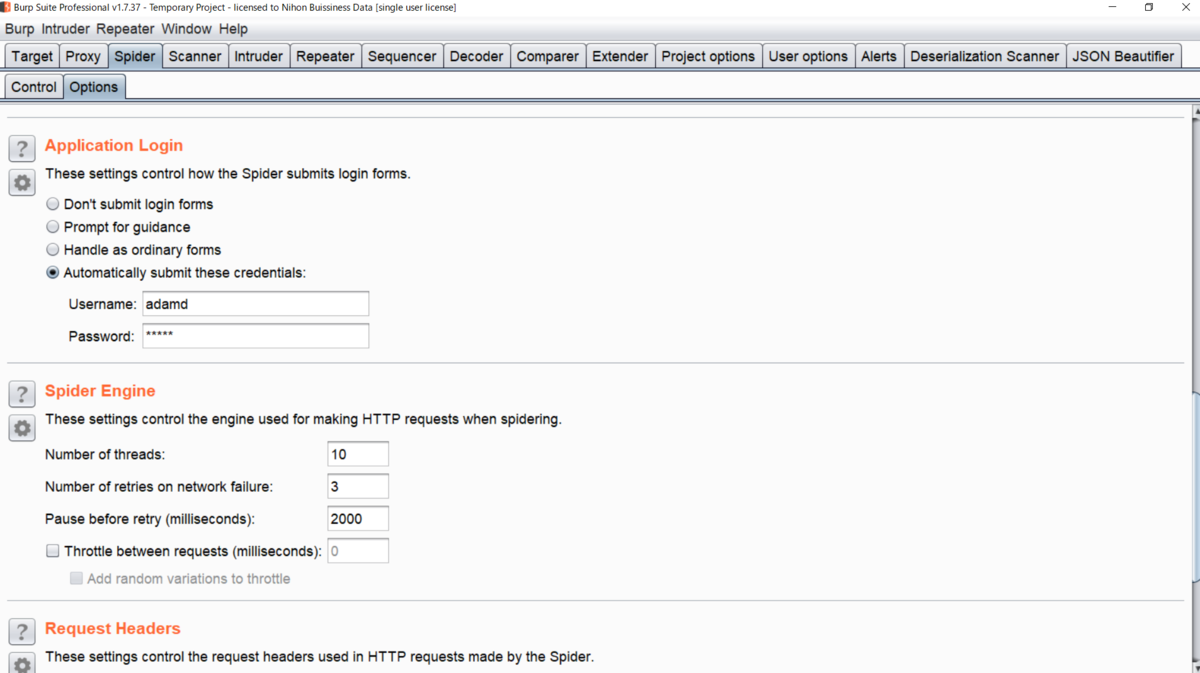This screenshot has width=1200, height=673.
Task: Click the Password input field
Action: tap(256, 335)
